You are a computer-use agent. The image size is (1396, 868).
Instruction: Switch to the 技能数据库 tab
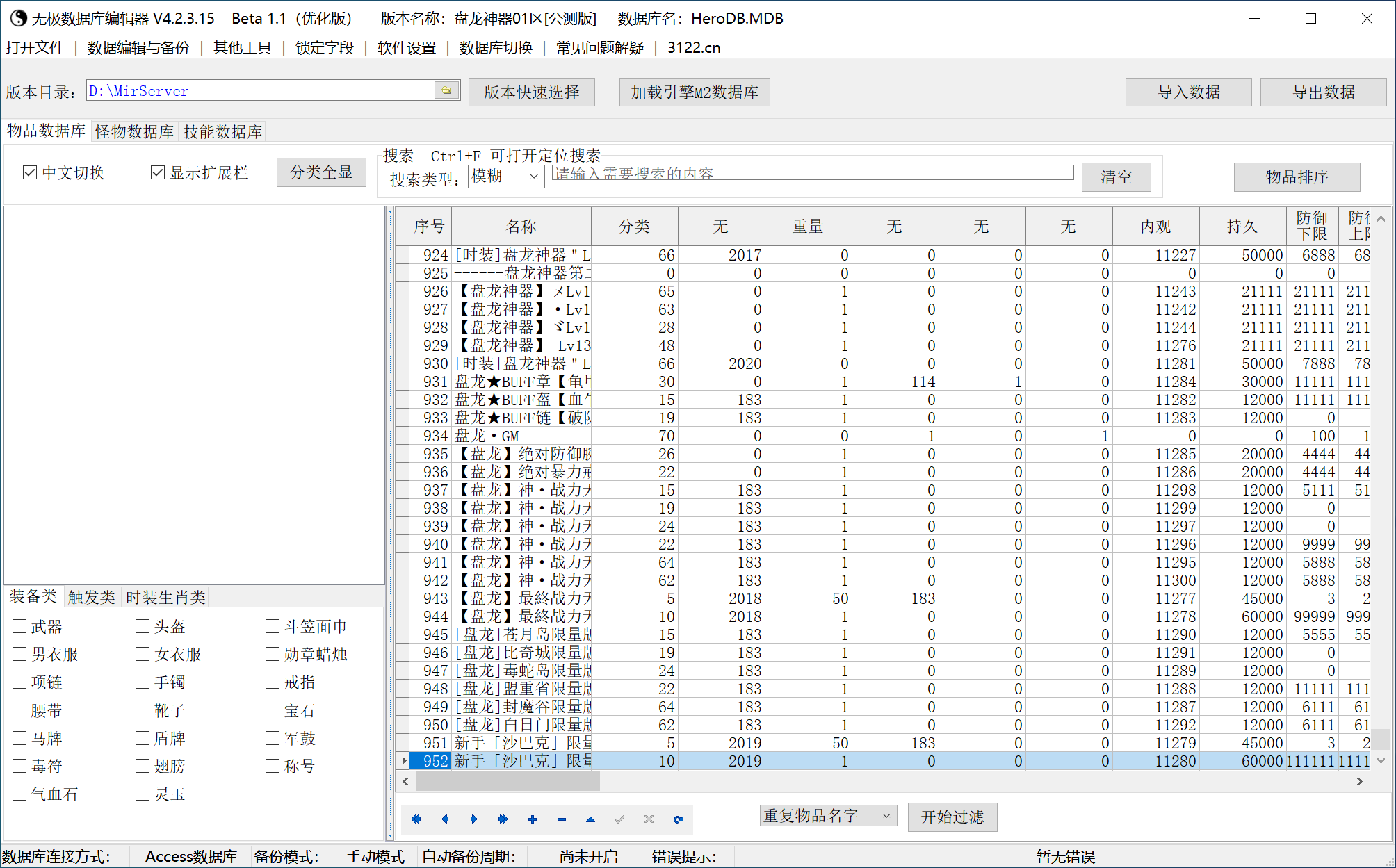pos(222,132)
